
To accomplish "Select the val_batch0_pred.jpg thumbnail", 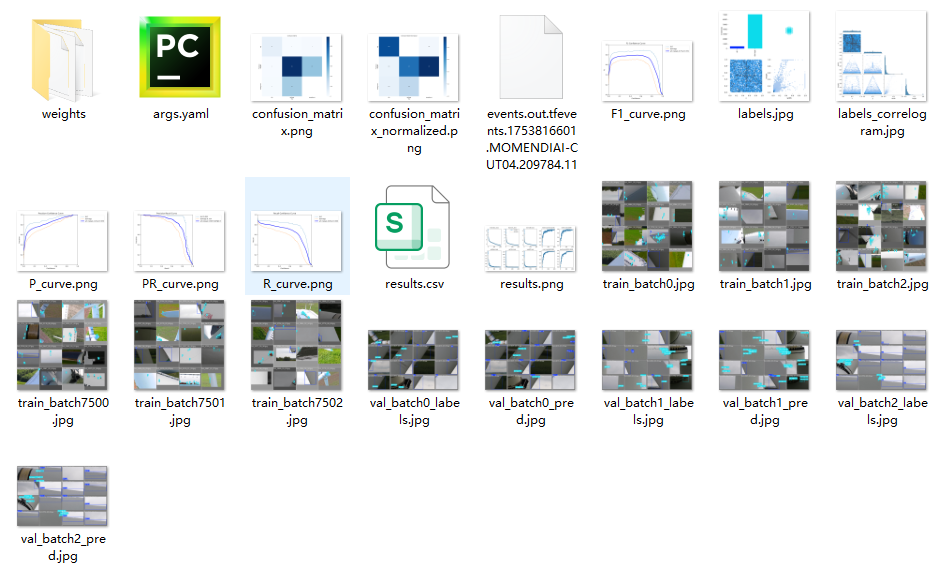I will click(x=531, y=360).
